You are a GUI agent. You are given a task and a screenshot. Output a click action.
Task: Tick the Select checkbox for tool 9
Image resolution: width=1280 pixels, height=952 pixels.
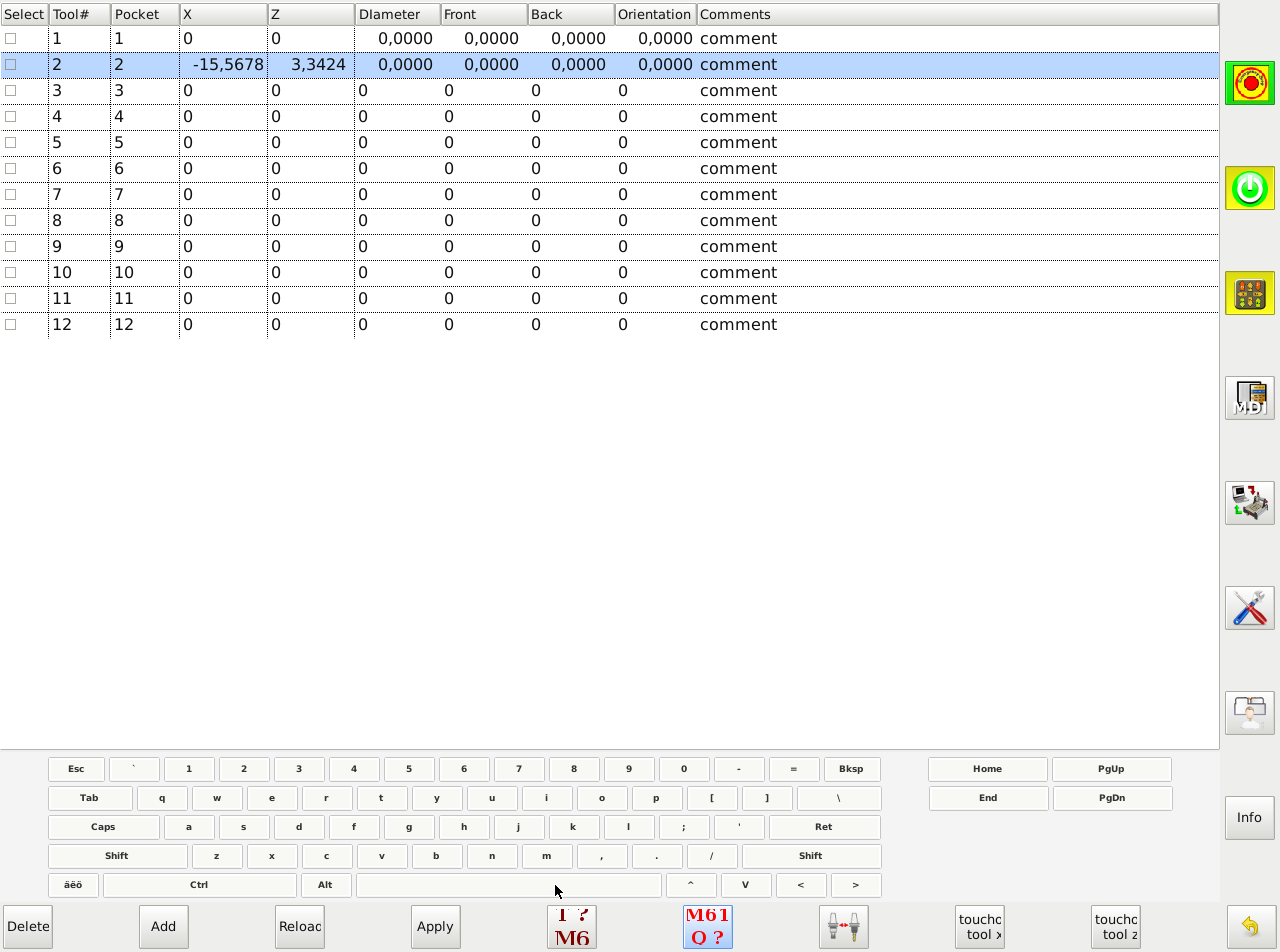[x=11, y=246]
